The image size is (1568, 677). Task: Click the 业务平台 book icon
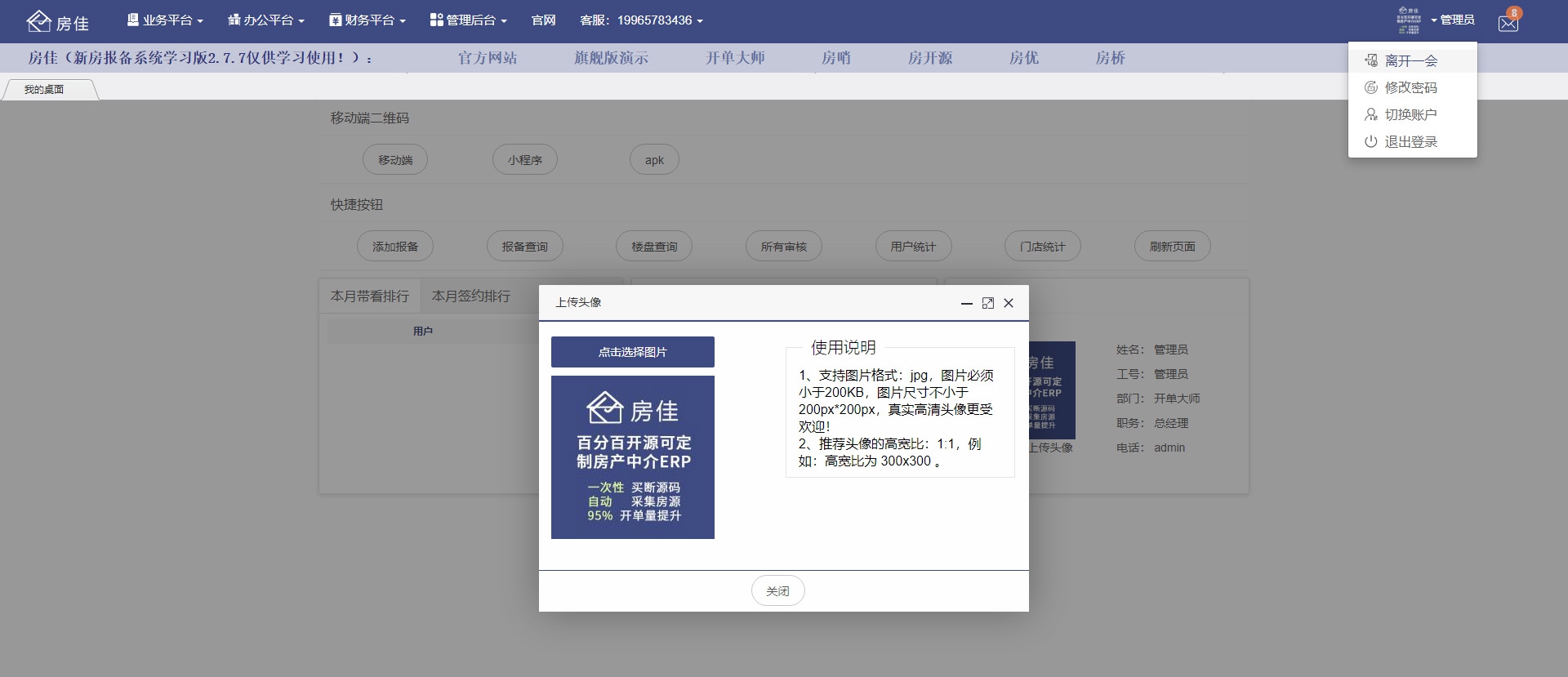132,20
